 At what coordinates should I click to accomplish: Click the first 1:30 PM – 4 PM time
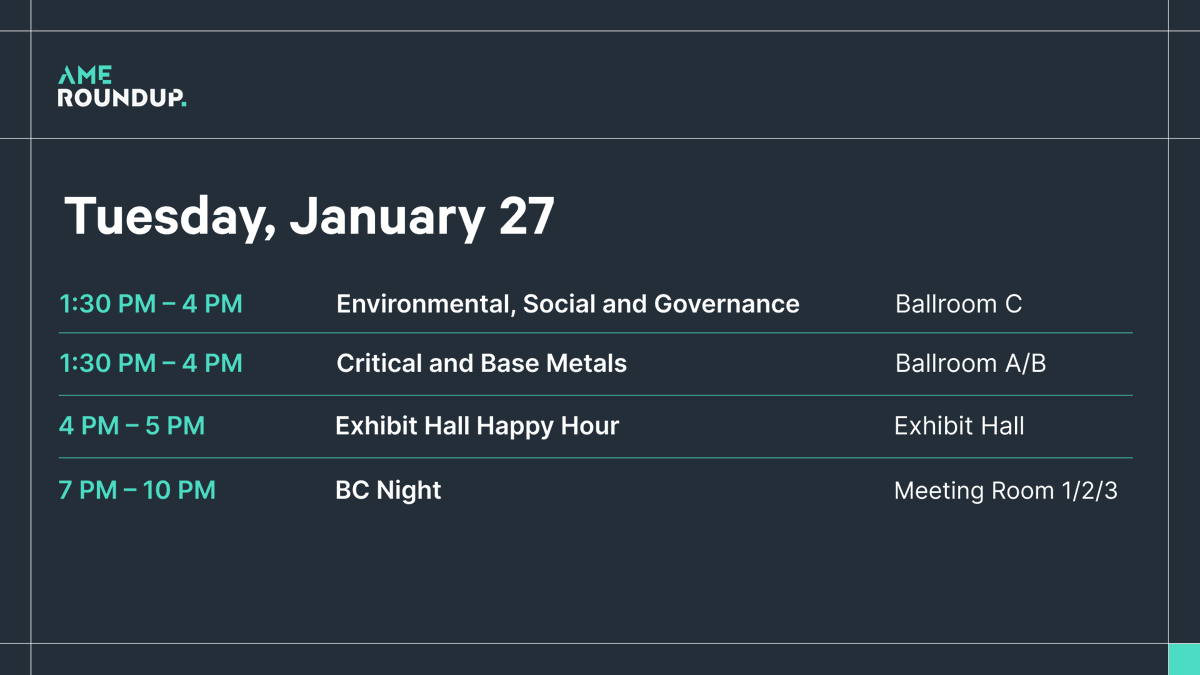(151, 304)
